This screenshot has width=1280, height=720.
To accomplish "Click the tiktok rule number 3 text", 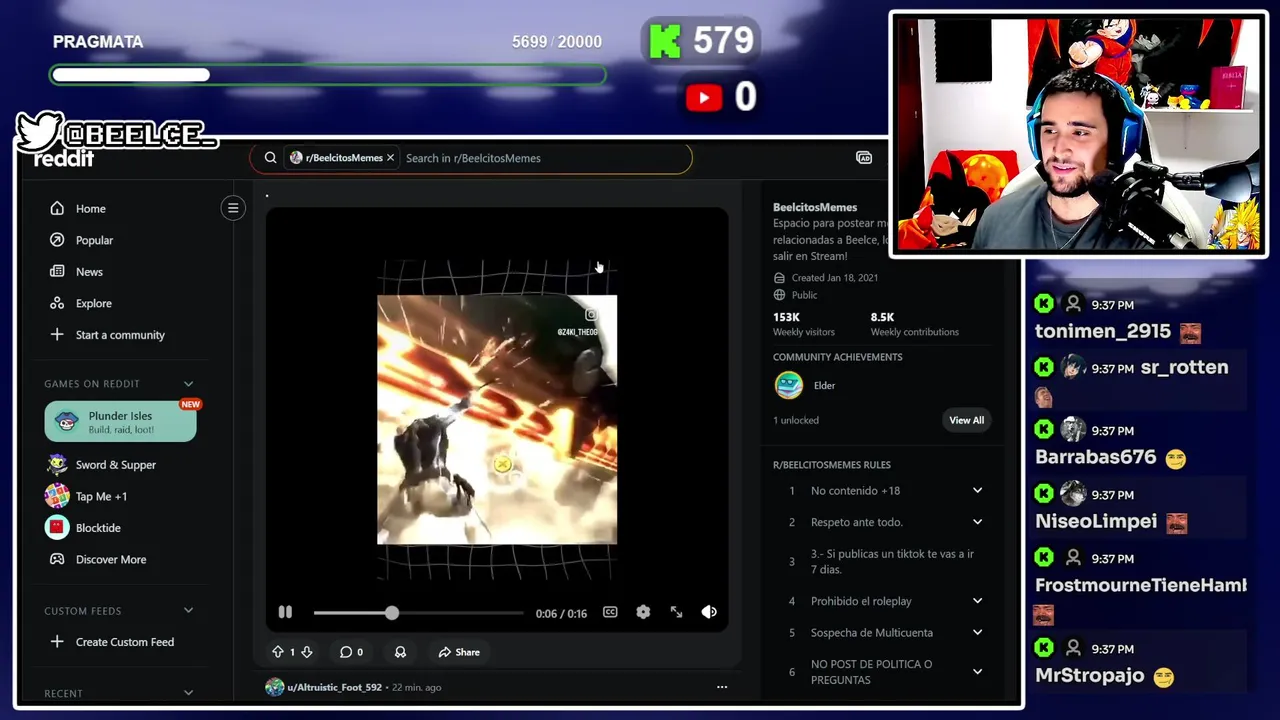I will 892,561.
